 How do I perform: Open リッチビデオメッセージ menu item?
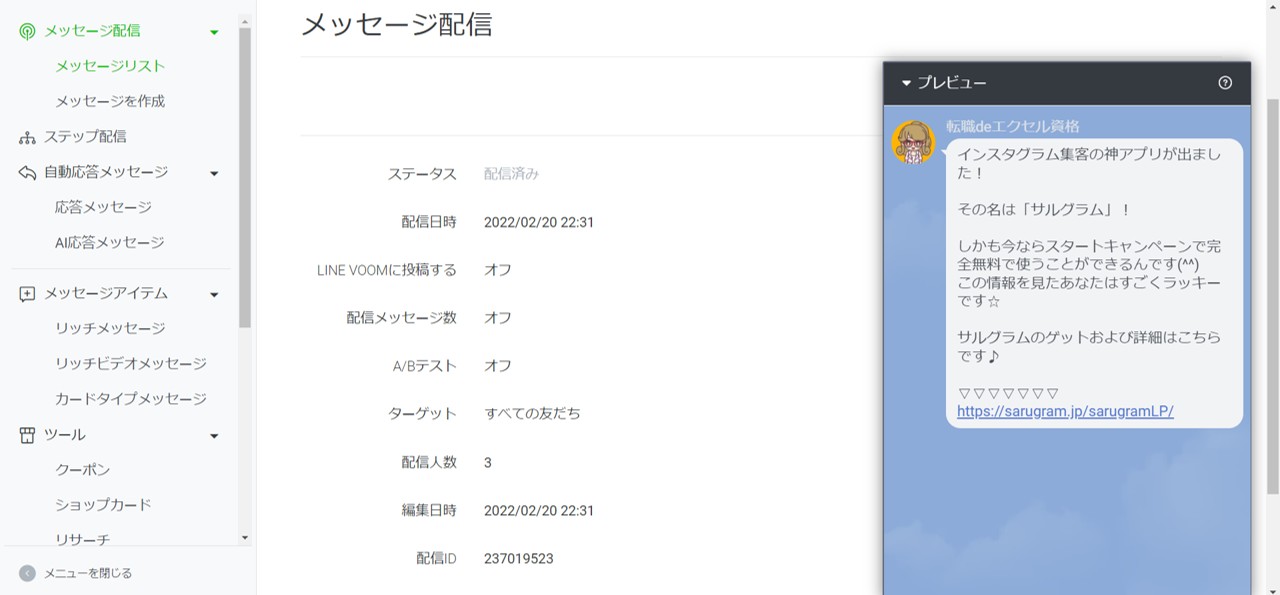point(131,363)
